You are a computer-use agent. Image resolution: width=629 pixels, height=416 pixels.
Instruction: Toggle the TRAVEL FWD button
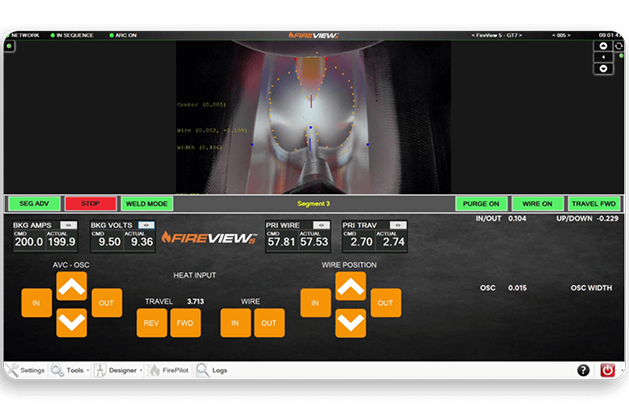point(594,203)
